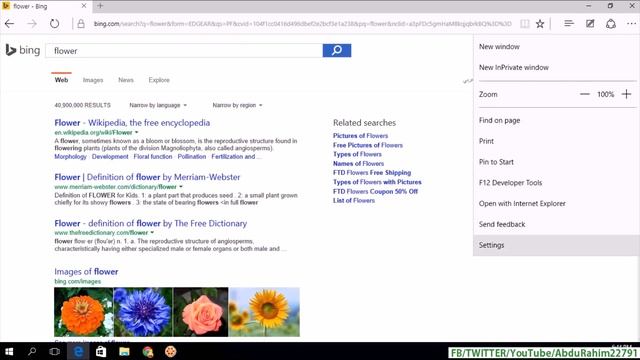640x360 pixels.
Task: Increase zoom with the plus button
Action: [x=626, y=94]
